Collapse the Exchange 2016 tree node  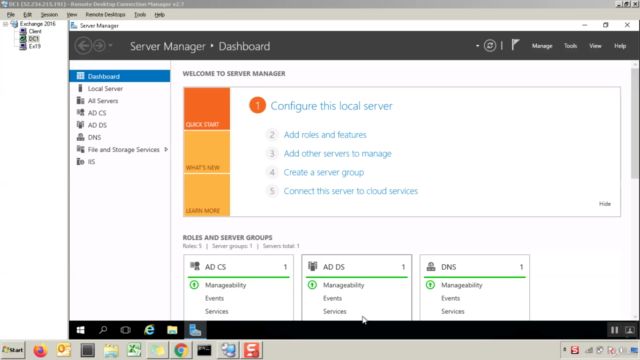point(5,24)
